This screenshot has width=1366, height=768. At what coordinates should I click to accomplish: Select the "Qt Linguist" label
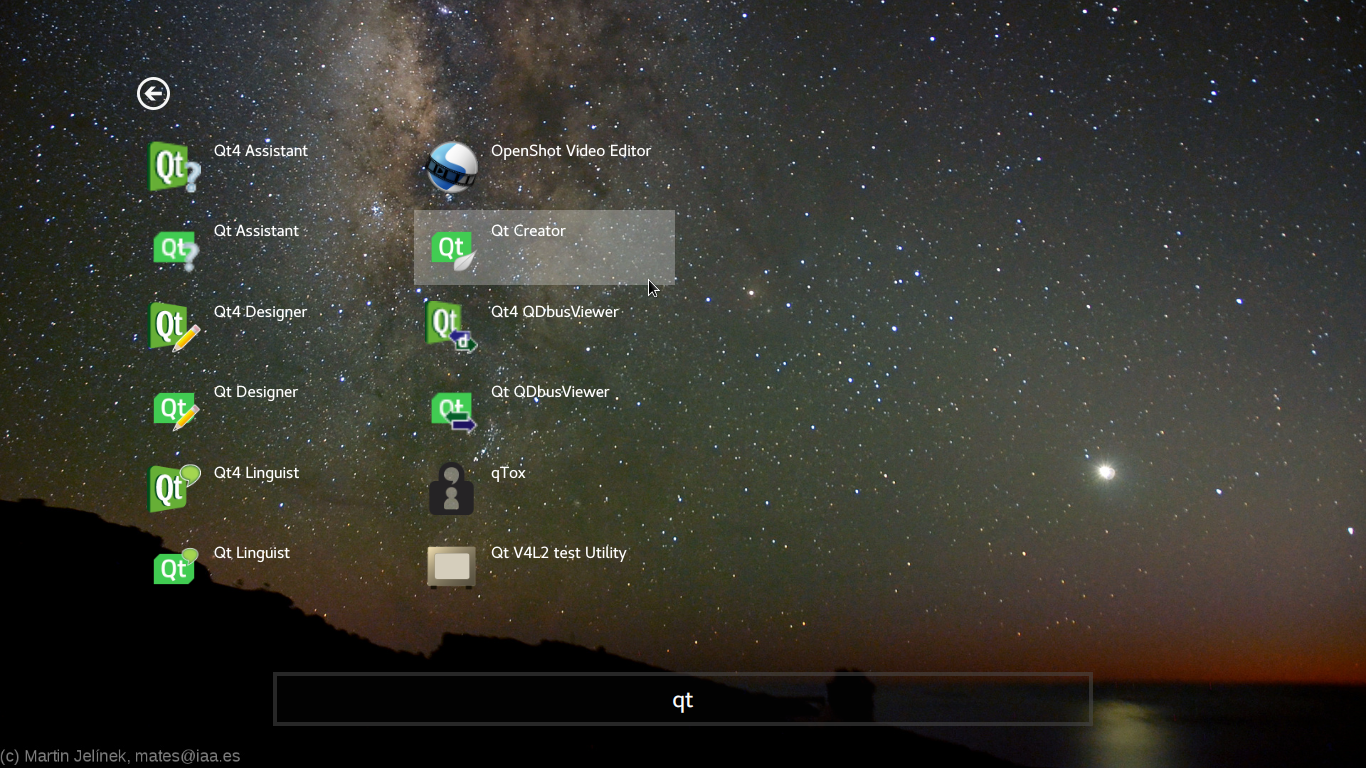[x=252, y=553]
